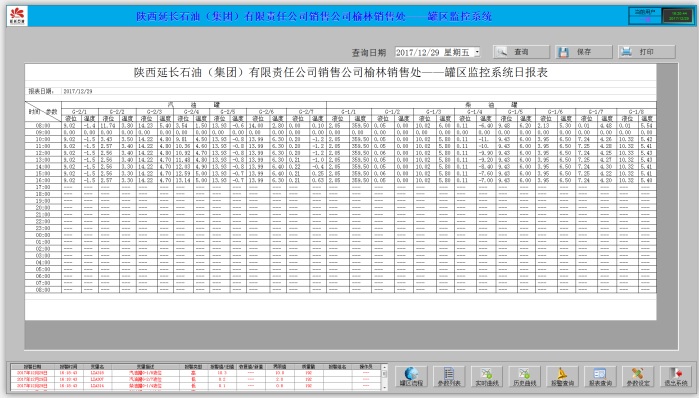This screenshot has width=699, height=398.
Task: Click the 查询 search button
Action: (521, 52)
